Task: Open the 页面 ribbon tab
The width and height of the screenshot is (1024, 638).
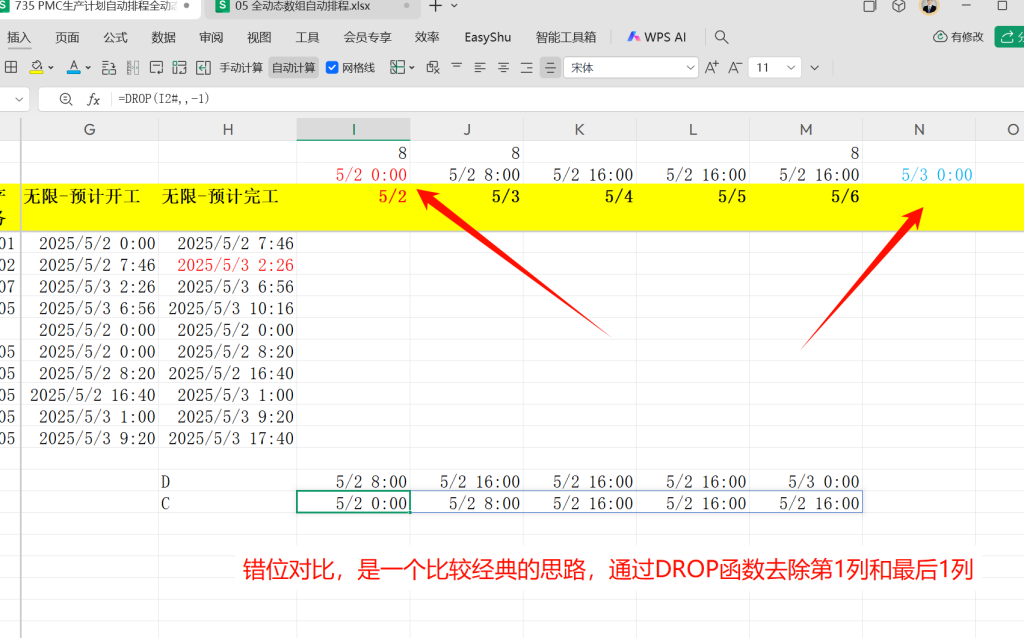Action: (x=67, y=37)
